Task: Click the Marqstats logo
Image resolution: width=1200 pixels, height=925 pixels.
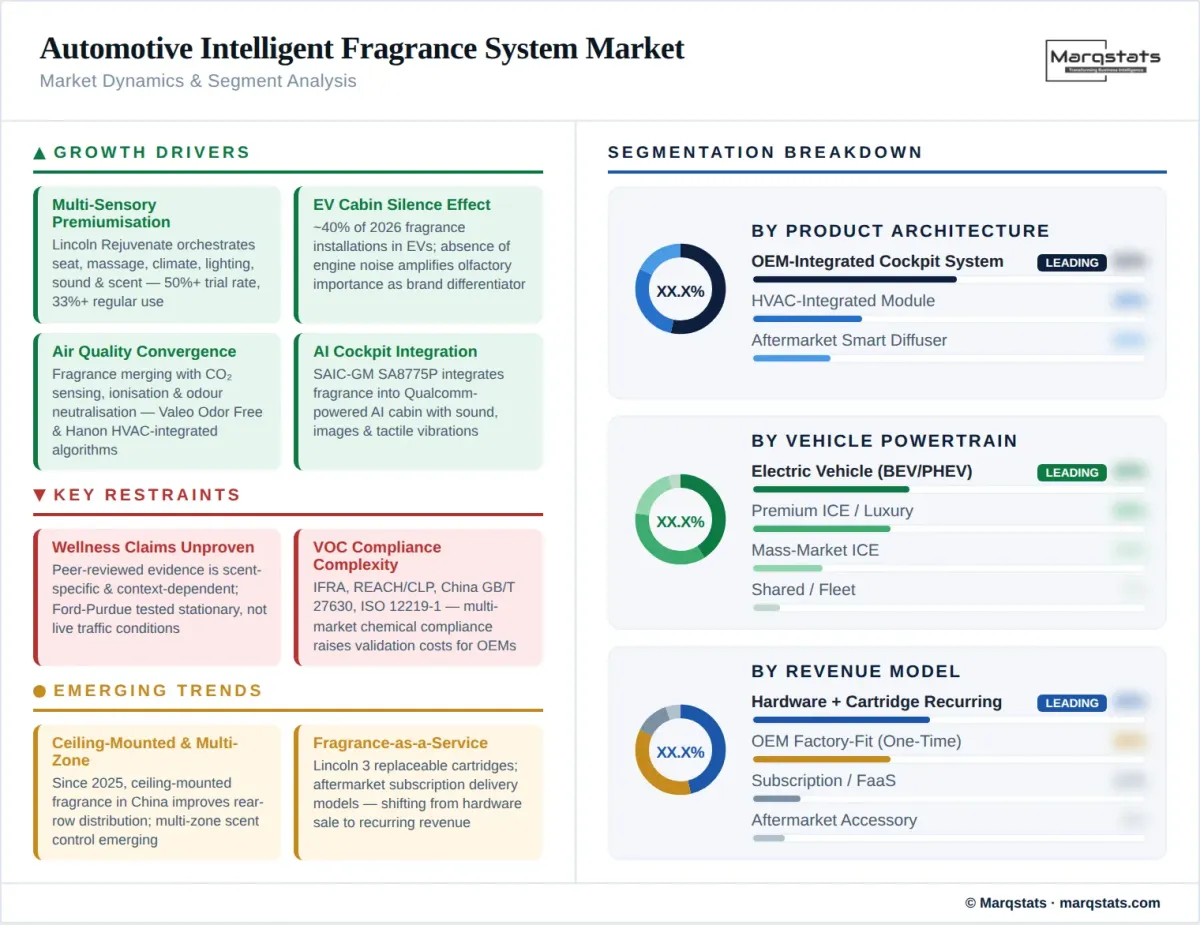Action: (x=1105, y=60)
